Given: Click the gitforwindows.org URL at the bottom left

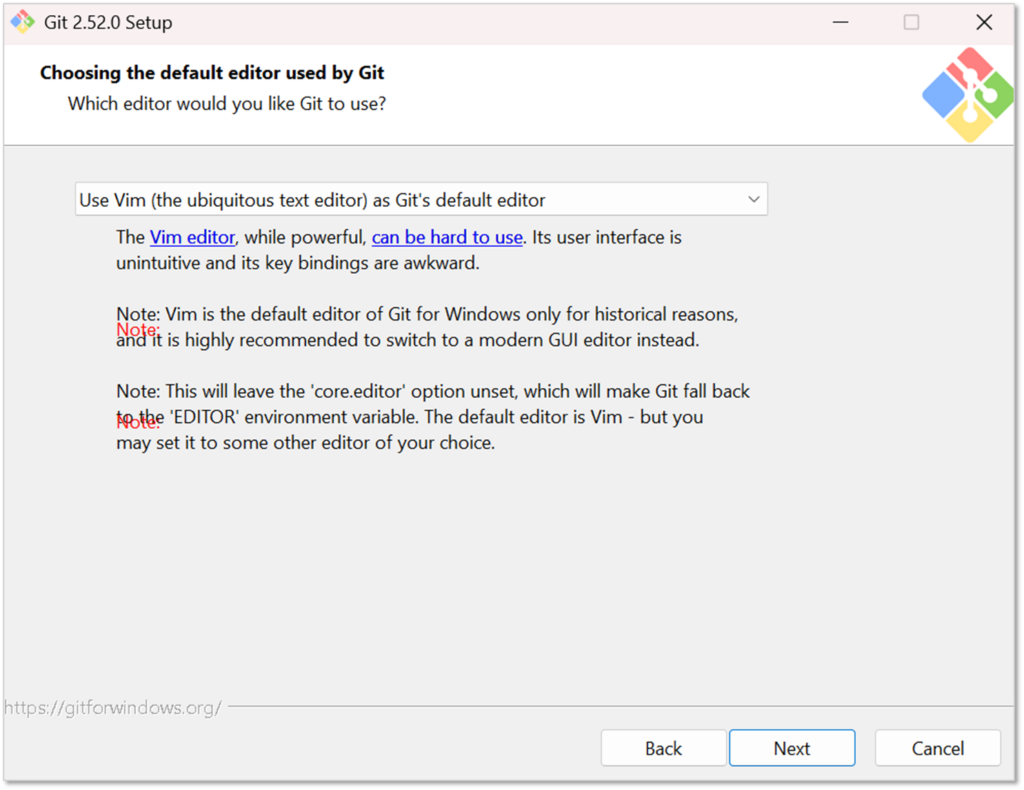Looking at the screenshot, I should pos(112,708).
